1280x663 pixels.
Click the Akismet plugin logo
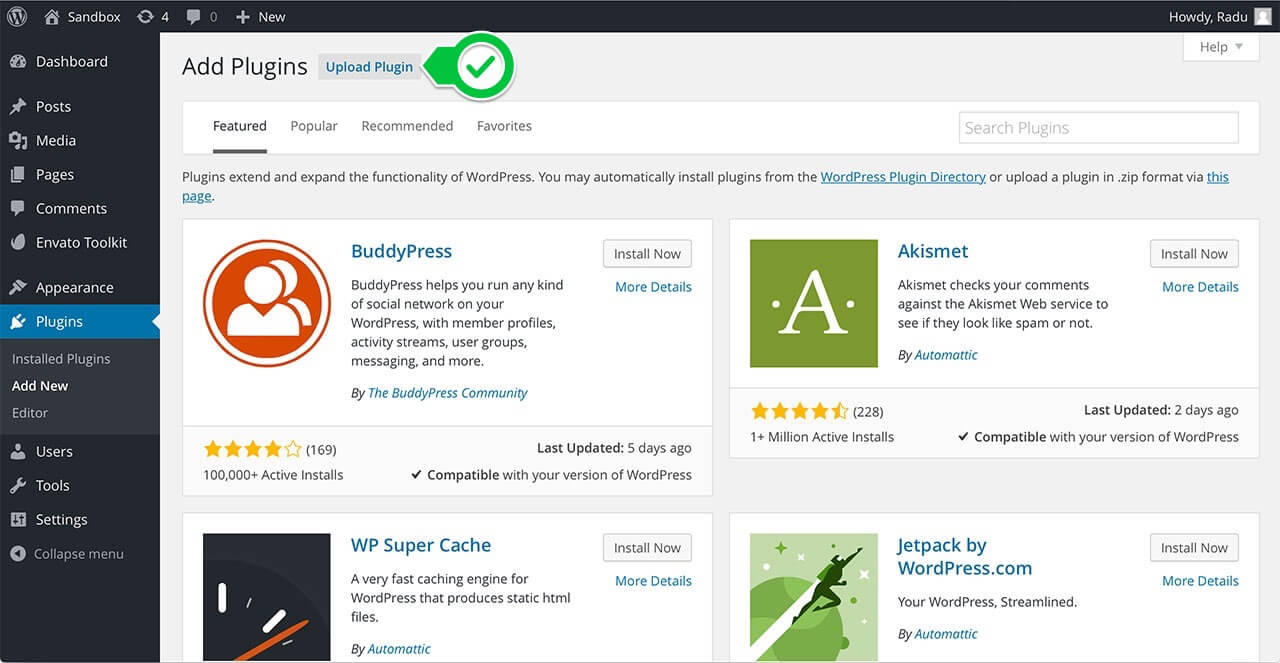(x=814, y=303)
